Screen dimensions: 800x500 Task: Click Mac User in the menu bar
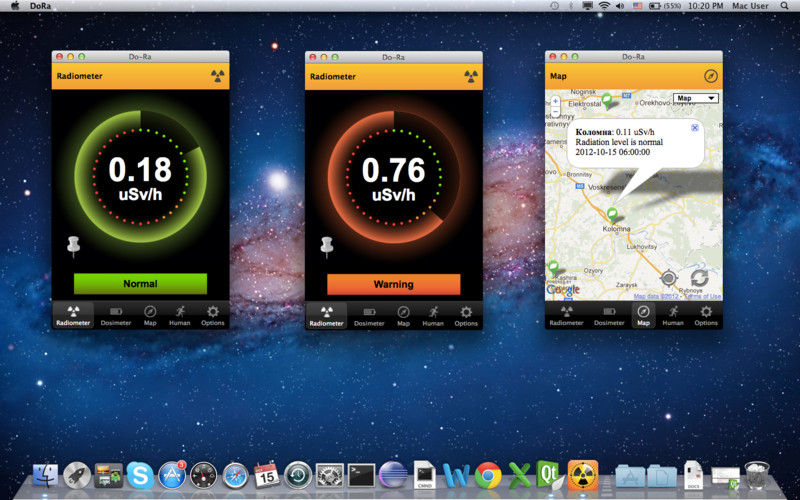[750, 6]
